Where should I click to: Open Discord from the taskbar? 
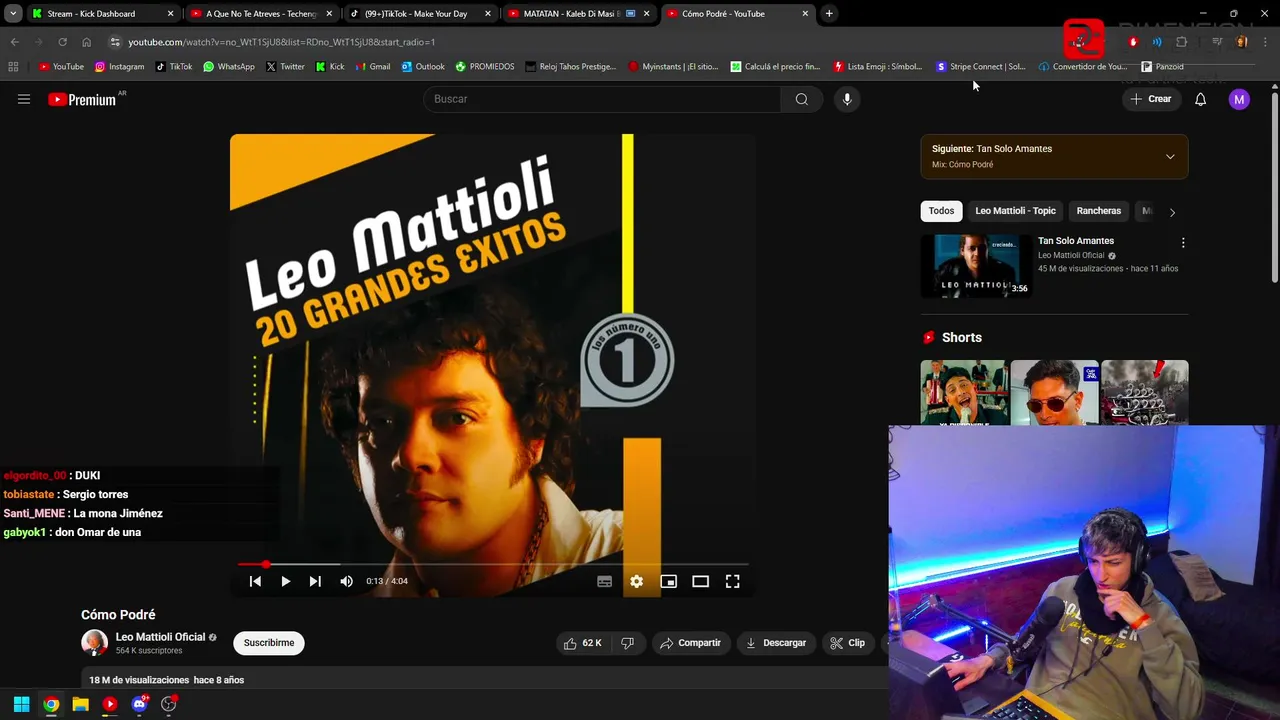click(139, 704)
